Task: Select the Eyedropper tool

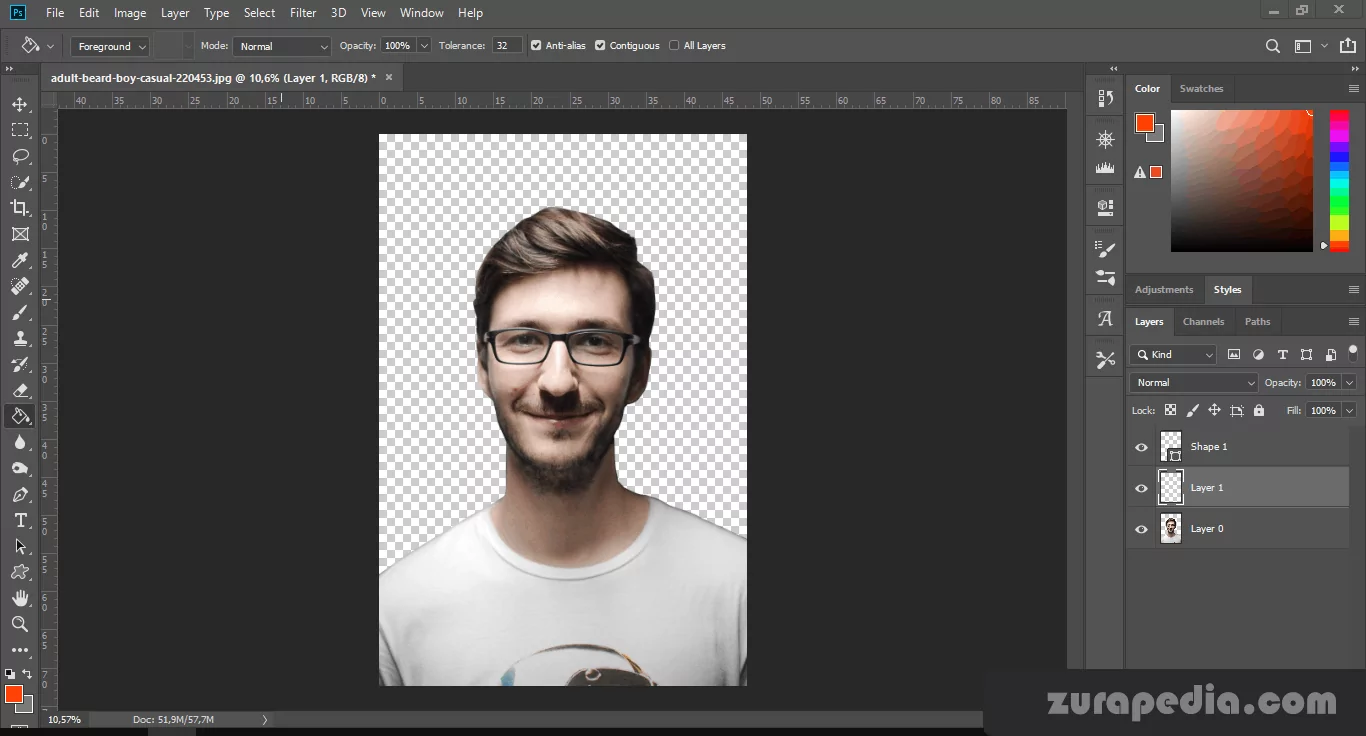Action: pyautogui.click(x=20, y=261)
